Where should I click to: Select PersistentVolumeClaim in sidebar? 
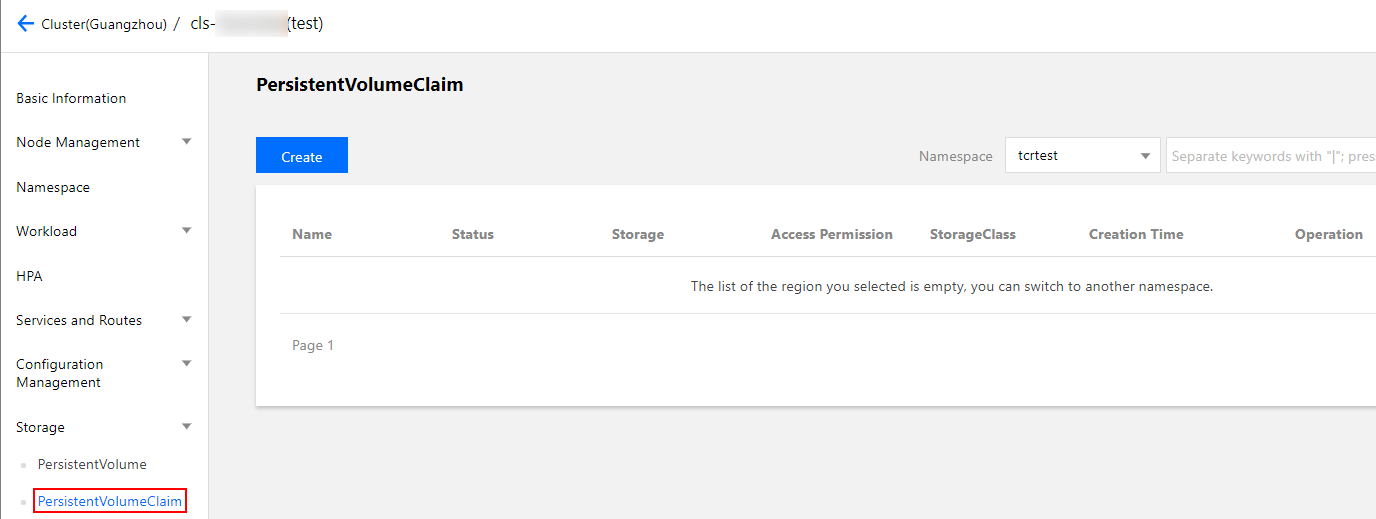pos(110,501)
